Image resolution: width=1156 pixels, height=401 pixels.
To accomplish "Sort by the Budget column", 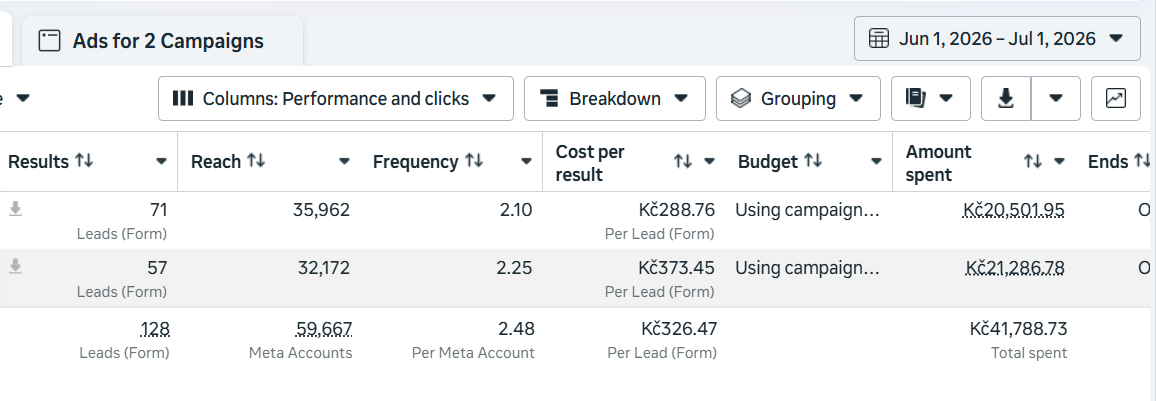I will (812, 161).
